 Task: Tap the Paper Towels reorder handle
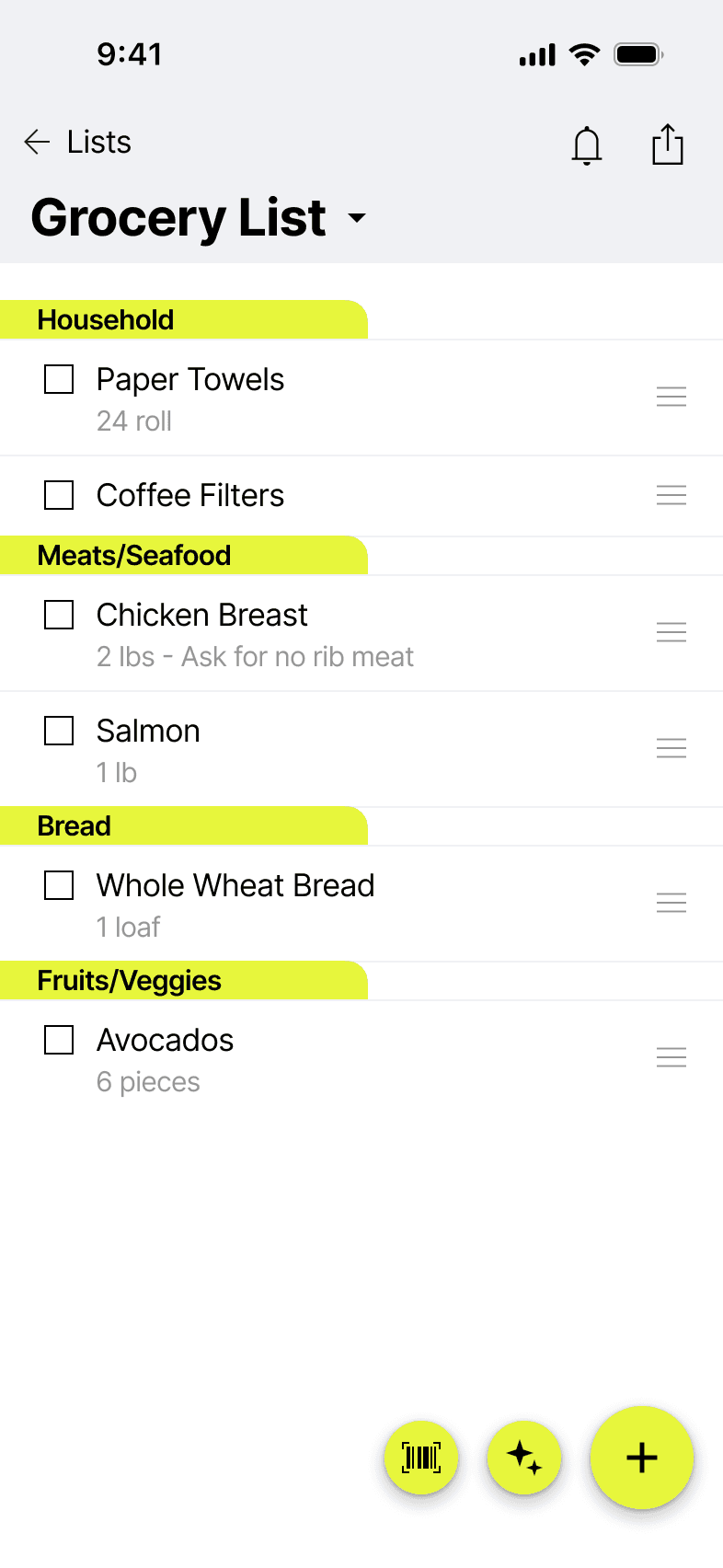pos(671,397)
